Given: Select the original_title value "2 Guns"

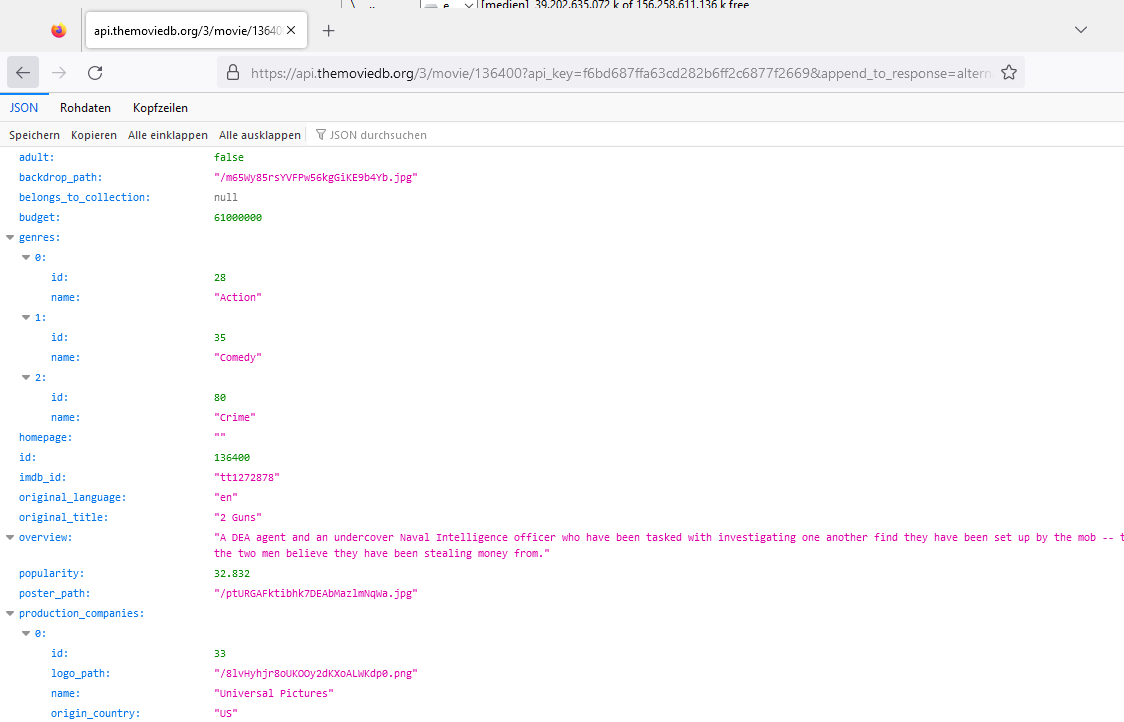Looking at the screenshot, I should pyautogui.click(x=238, y=517).
